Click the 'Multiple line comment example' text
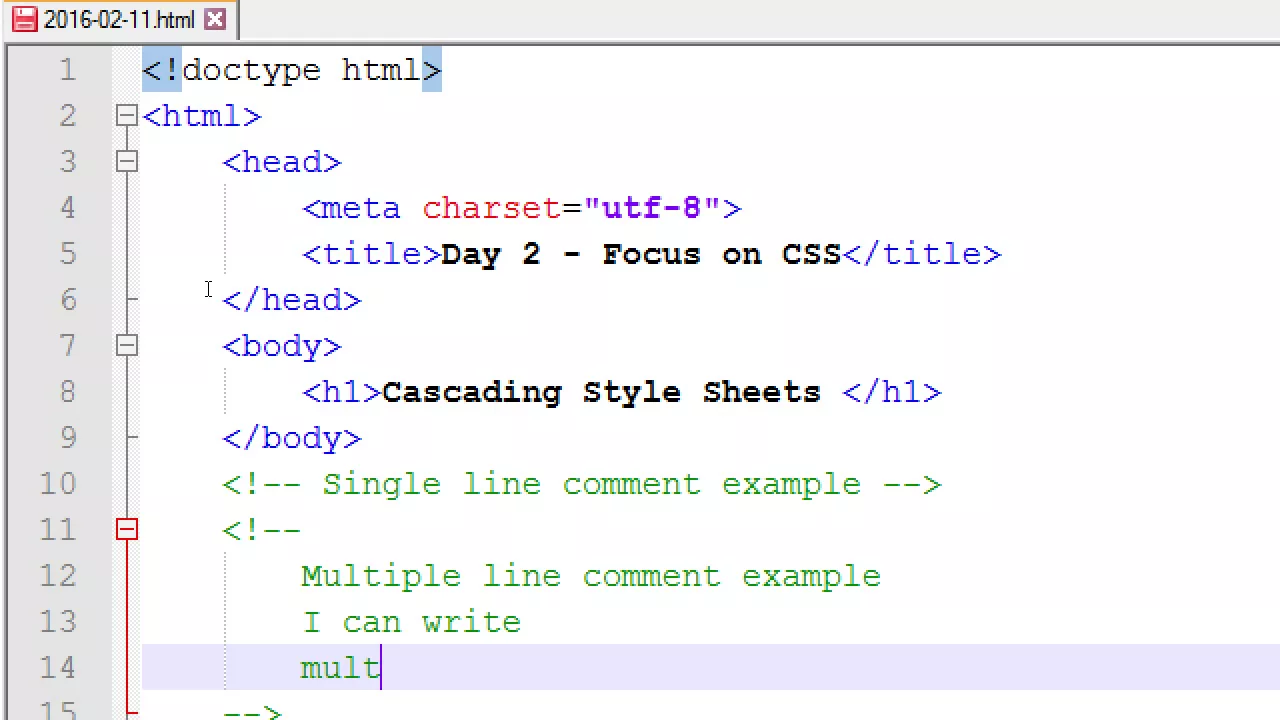Image resolution: width=1280 pixels, height=720 pixels. click(591, 576)
